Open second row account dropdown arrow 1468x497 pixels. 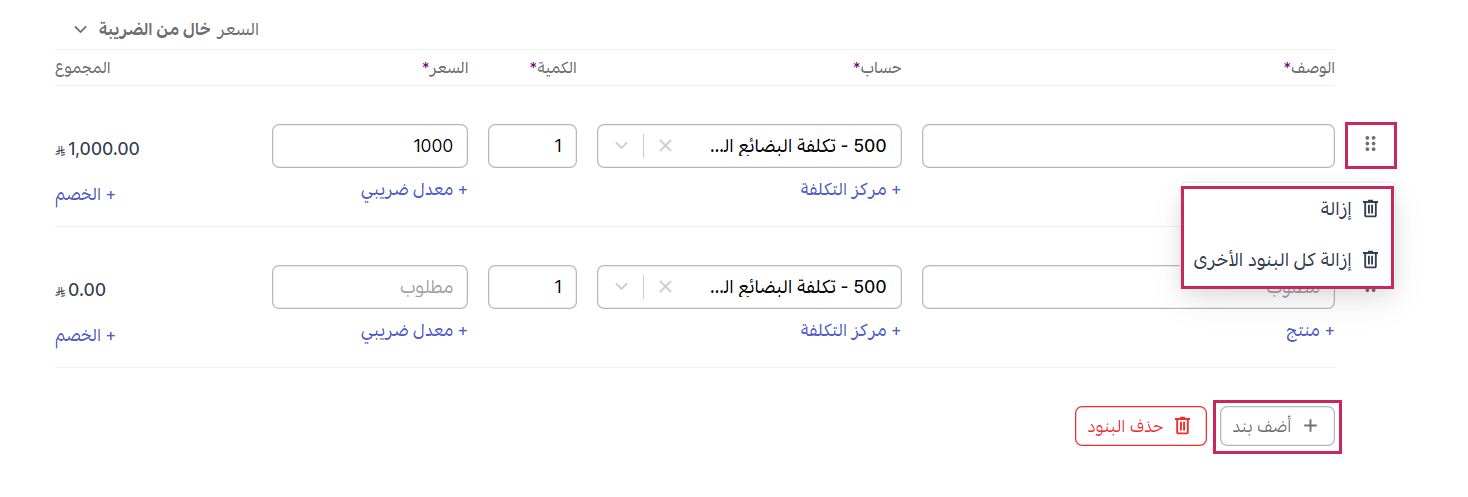click(621, 287)
